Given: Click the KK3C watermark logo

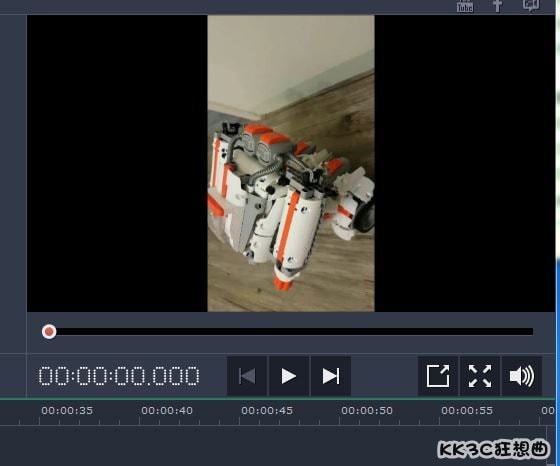Looking at the screenshot, I should click(x=493, y=449).
